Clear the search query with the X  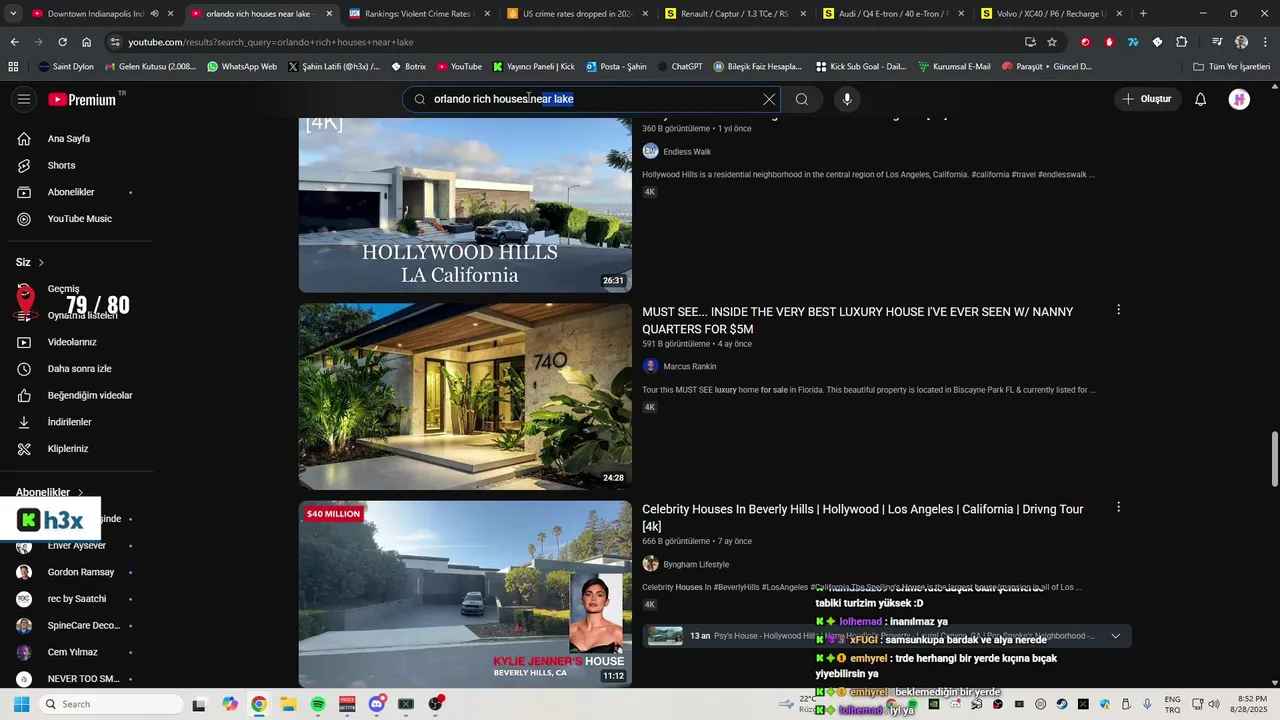coord(769,99)
